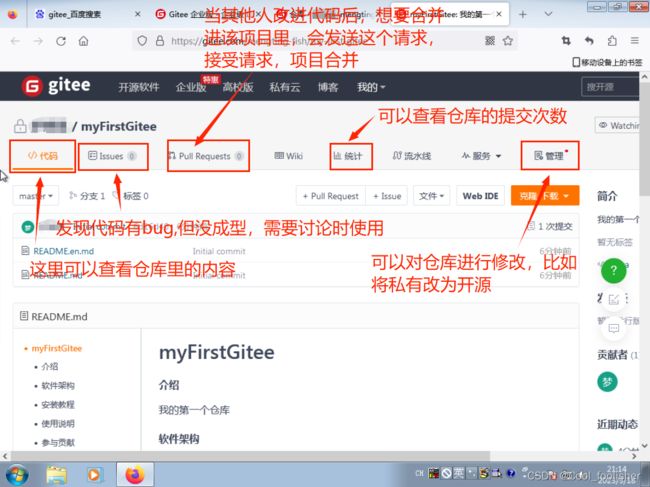
Task: Click Firefox icon on the taskbar
Action: pos(135,475)
